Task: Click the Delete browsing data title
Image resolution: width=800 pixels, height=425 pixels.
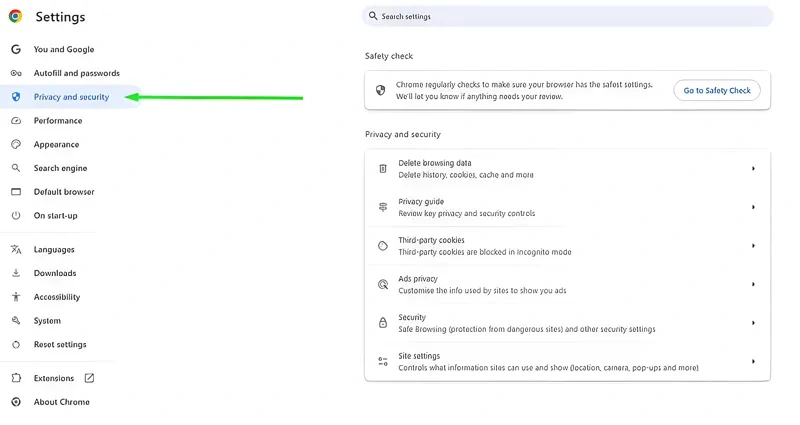Action: (435, 163)
